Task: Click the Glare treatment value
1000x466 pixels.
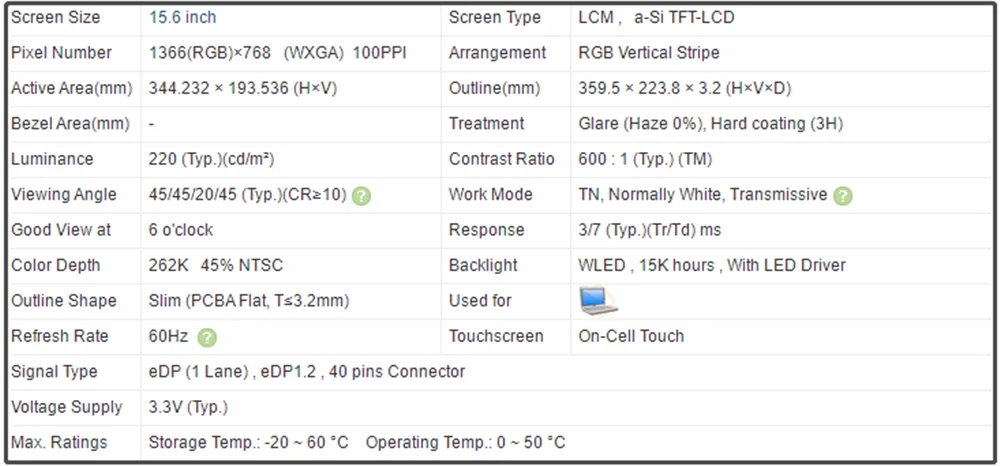Action: point(710,124)
